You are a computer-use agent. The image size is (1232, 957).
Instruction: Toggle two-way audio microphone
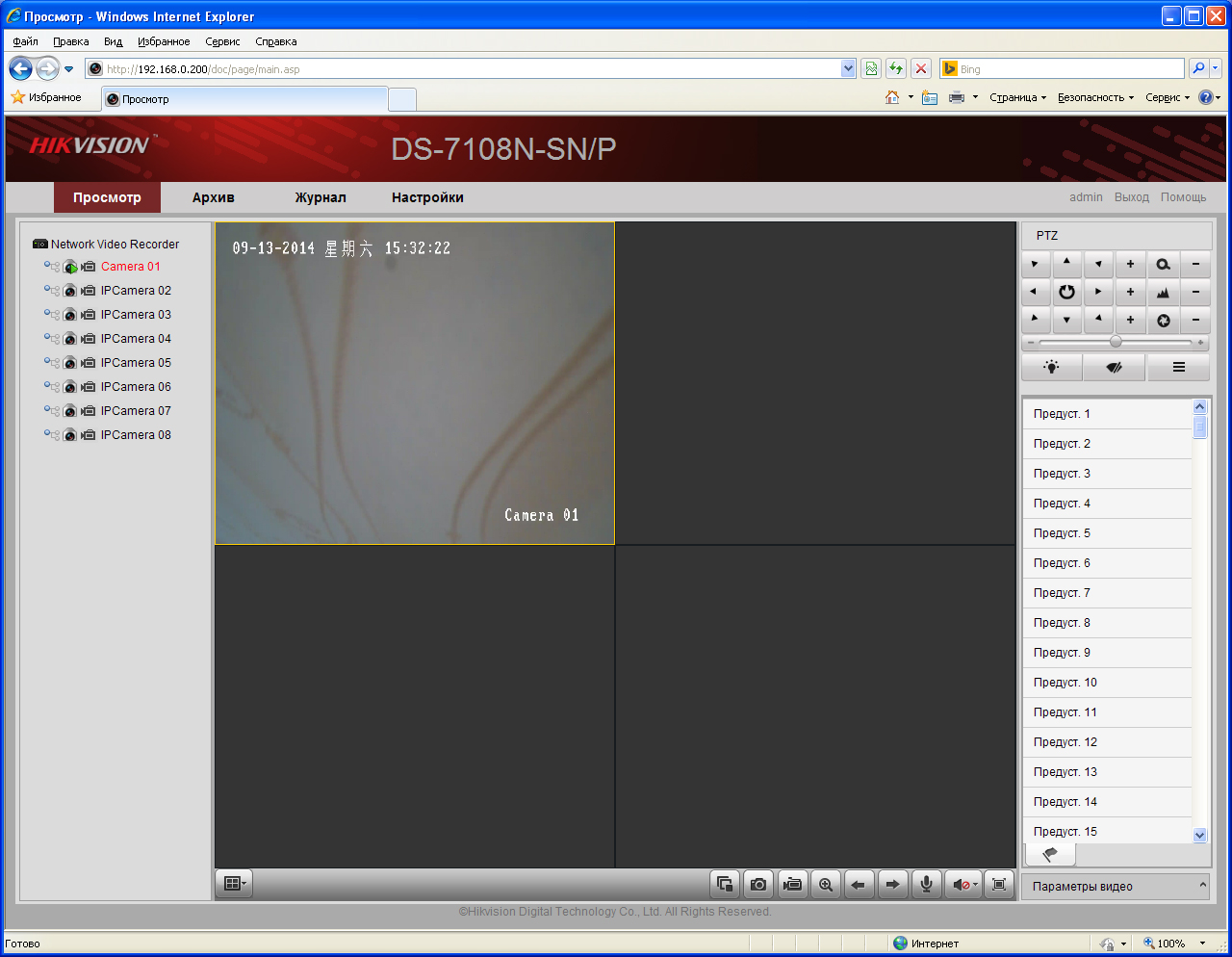point(926,884)
